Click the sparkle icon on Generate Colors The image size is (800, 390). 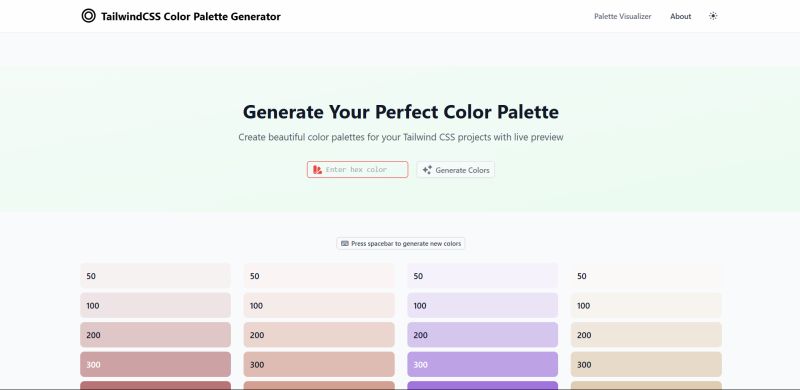coord(427,170)
